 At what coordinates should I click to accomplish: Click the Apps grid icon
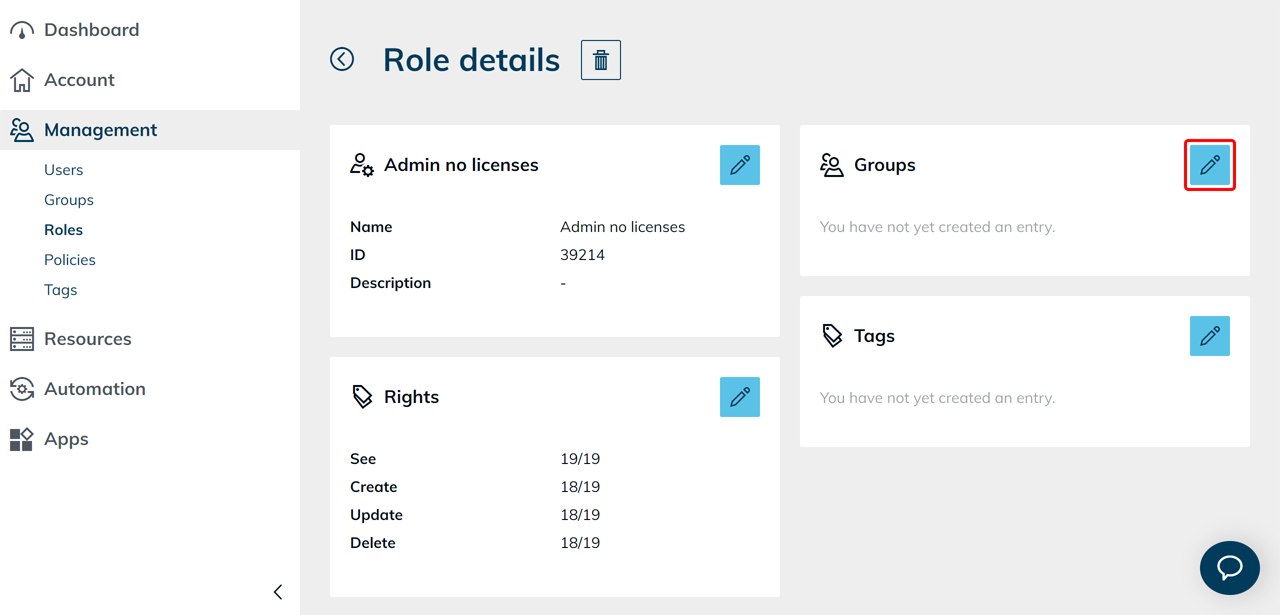tap(22, 439)
